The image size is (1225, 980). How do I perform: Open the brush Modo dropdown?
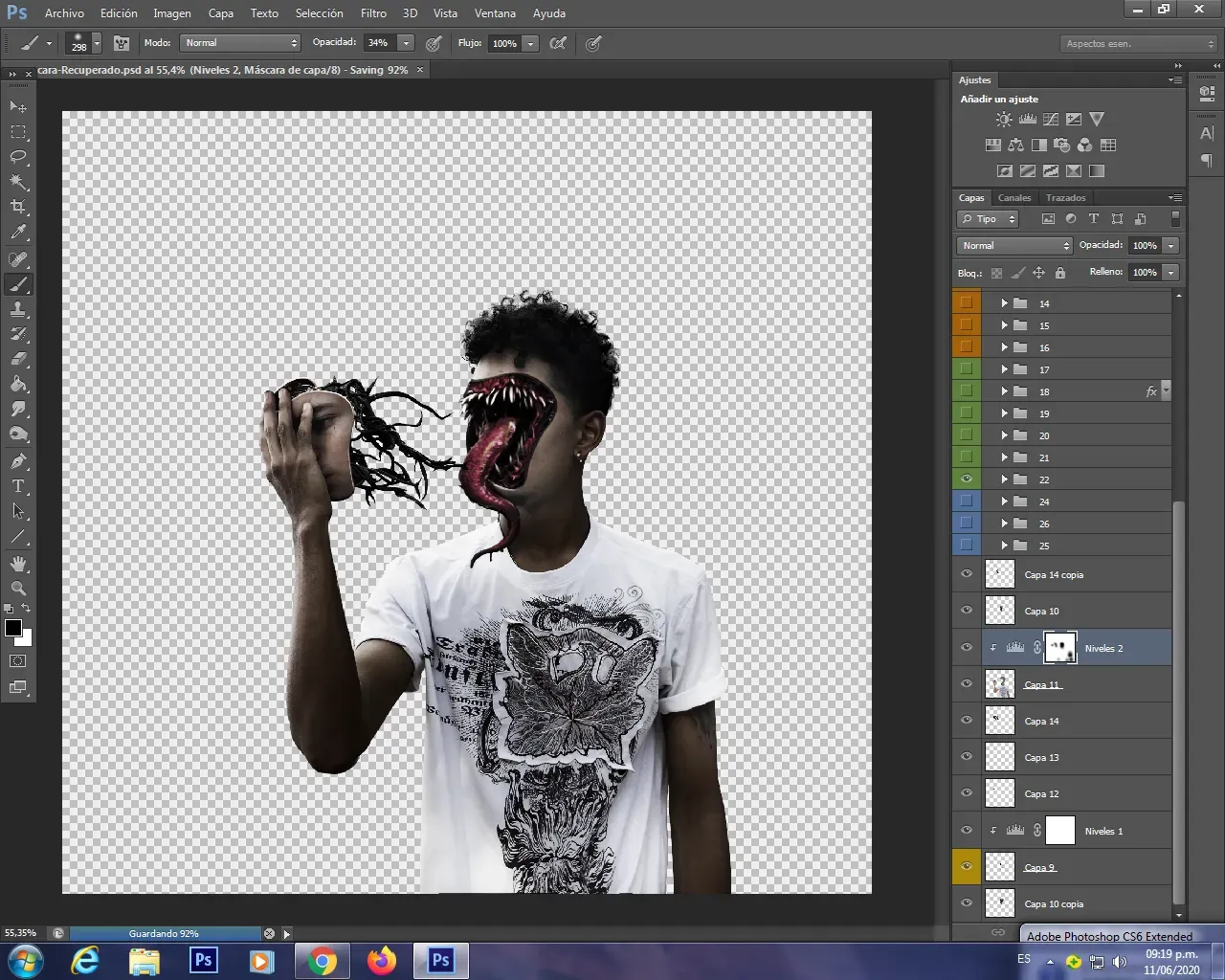click(x=240, y=43)
